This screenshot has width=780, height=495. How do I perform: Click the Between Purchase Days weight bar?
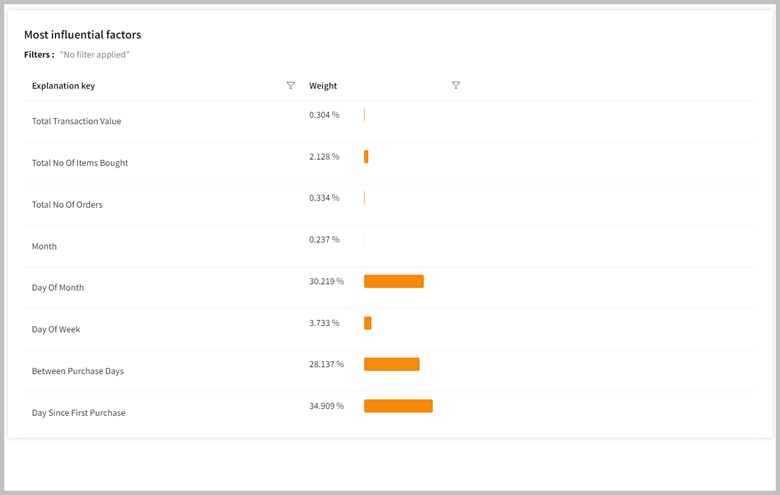coord(392,364)
